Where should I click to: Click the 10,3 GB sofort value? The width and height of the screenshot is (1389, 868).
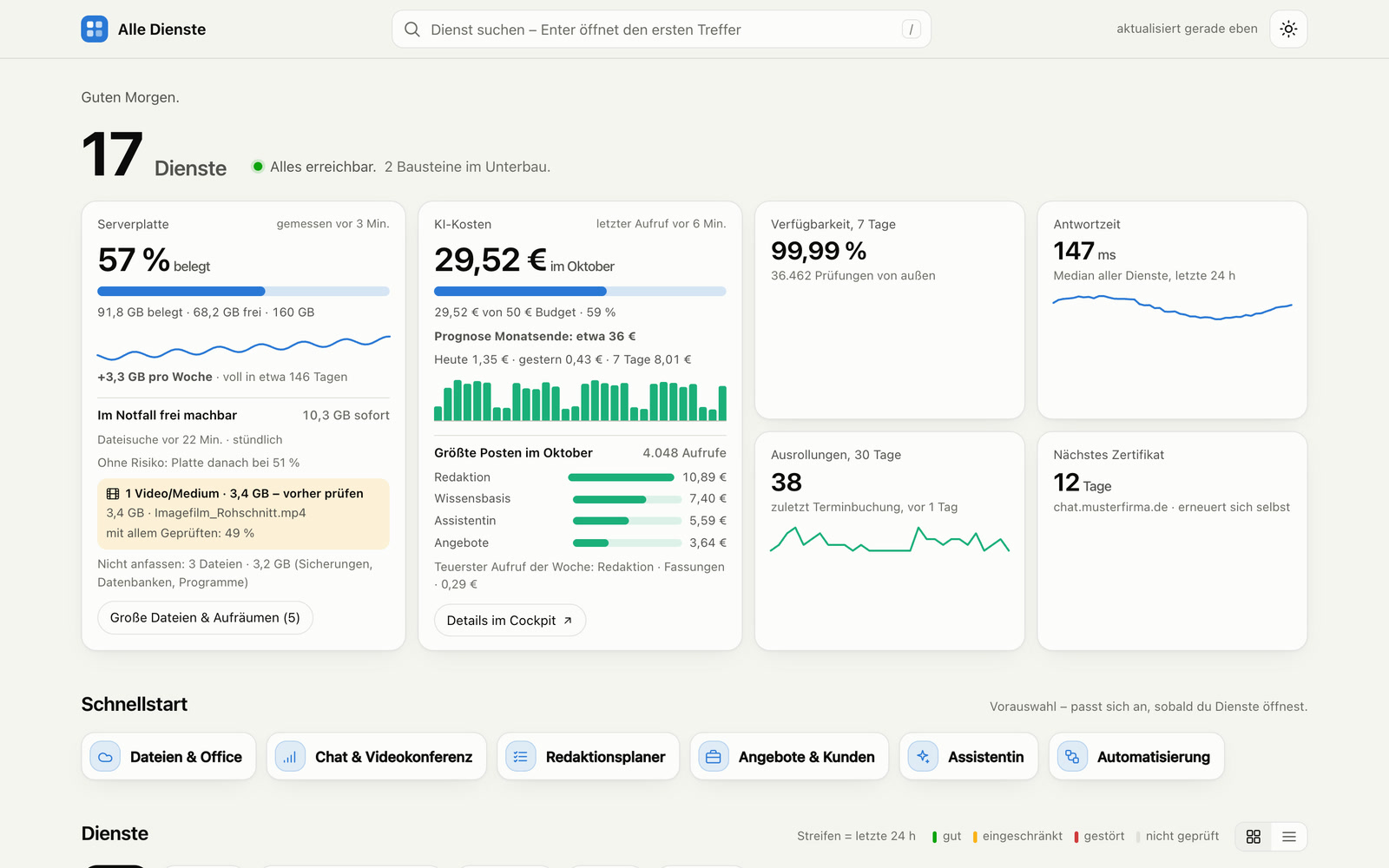point(346,416)
